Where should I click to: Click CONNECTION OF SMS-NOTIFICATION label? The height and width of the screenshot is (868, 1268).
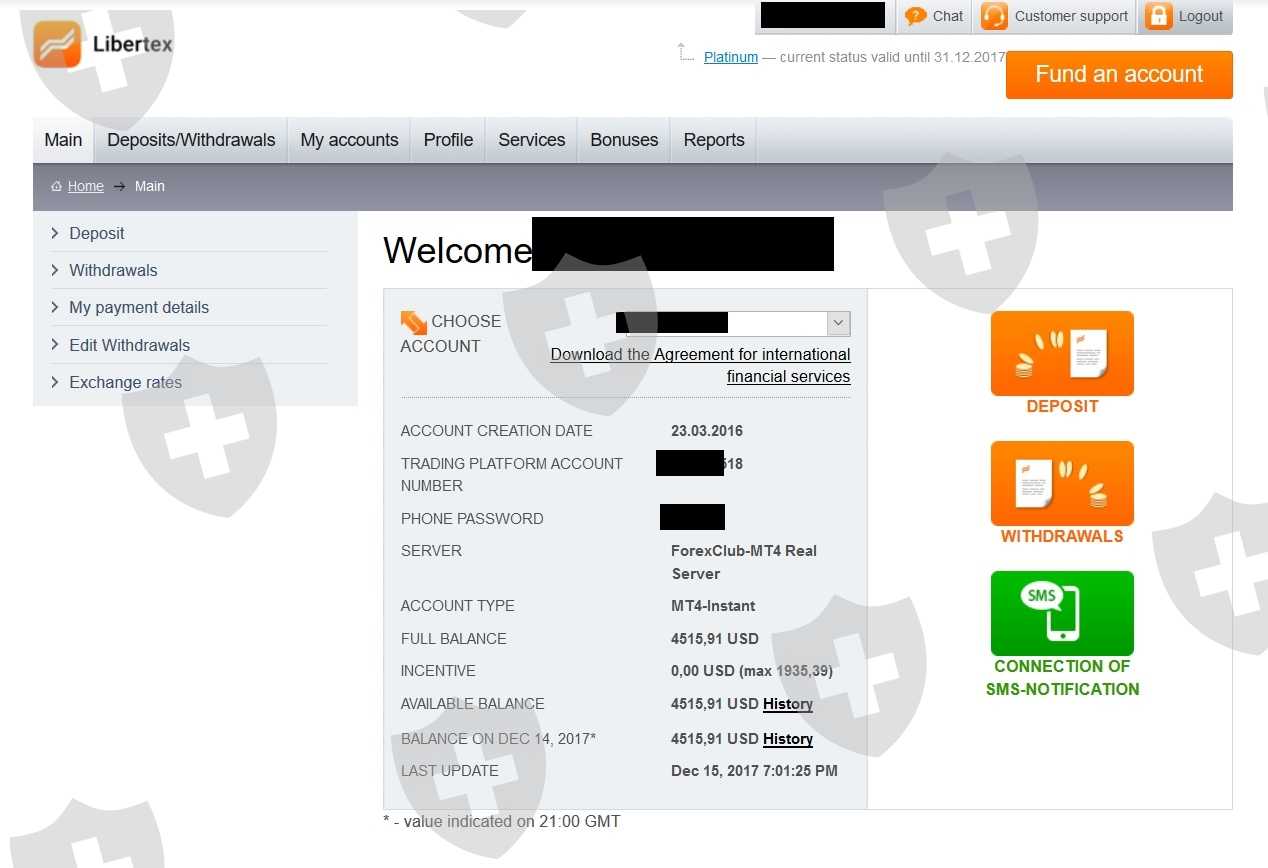click(1062, 678)
